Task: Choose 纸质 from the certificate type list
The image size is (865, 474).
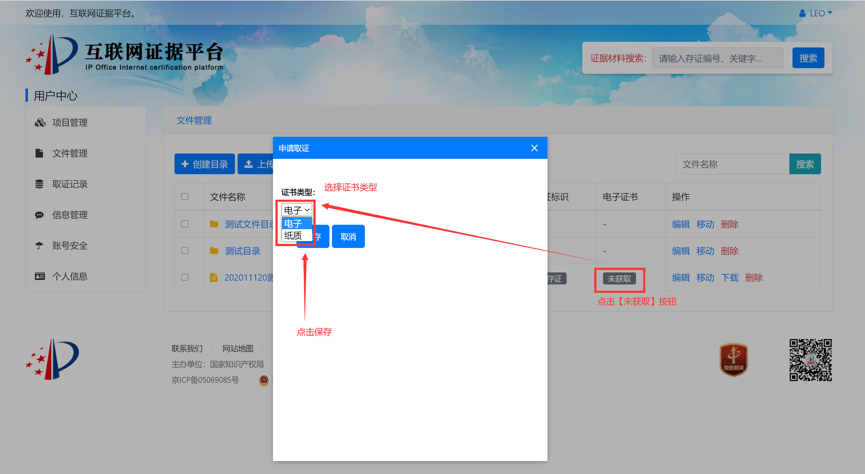Action: [293, 236]
